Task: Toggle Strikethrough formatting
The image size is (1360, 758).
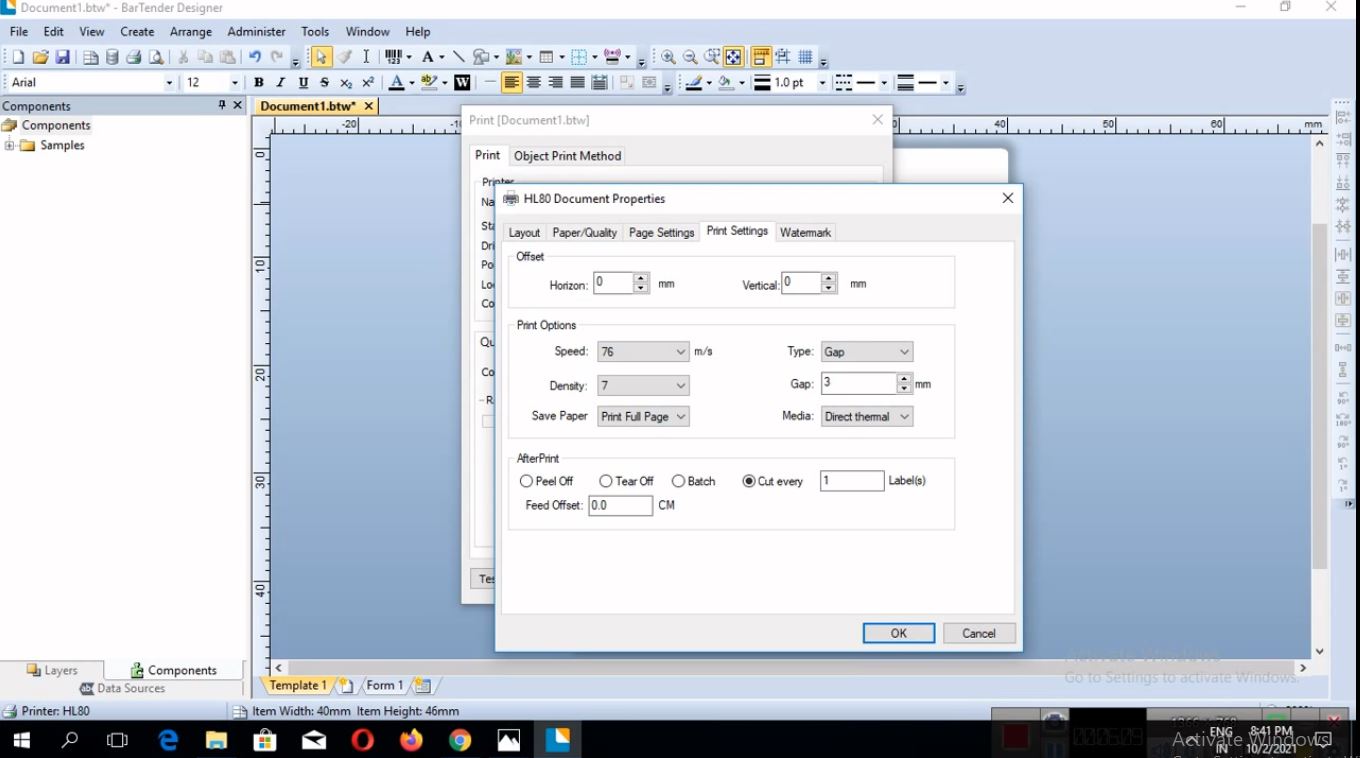Action: pyautogui.click(x=324, y=83)
